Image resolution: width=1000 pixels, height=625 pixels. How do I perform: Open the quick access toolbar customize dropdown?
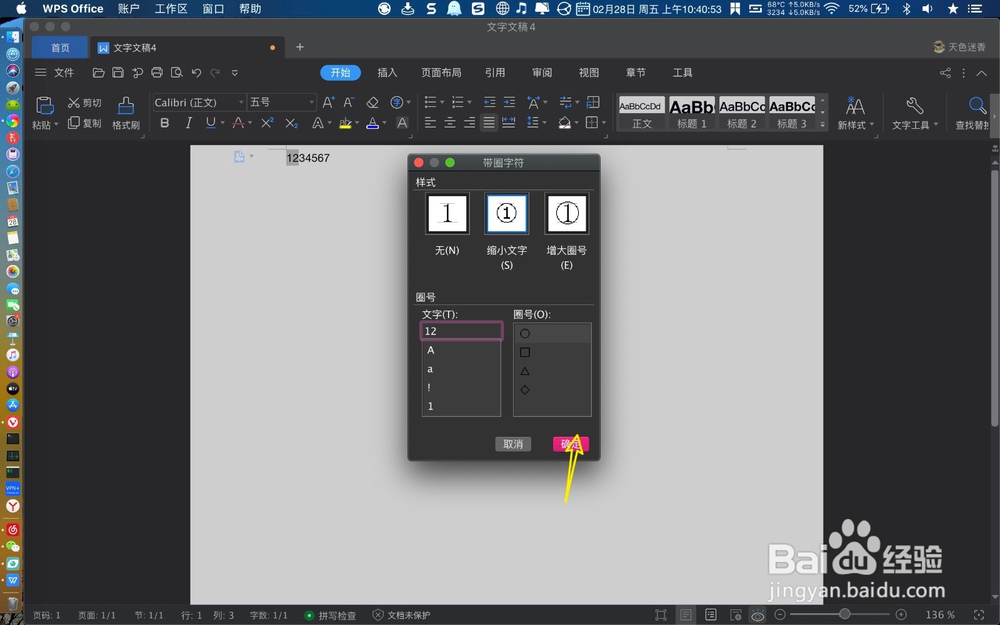[x=235, y=73]
